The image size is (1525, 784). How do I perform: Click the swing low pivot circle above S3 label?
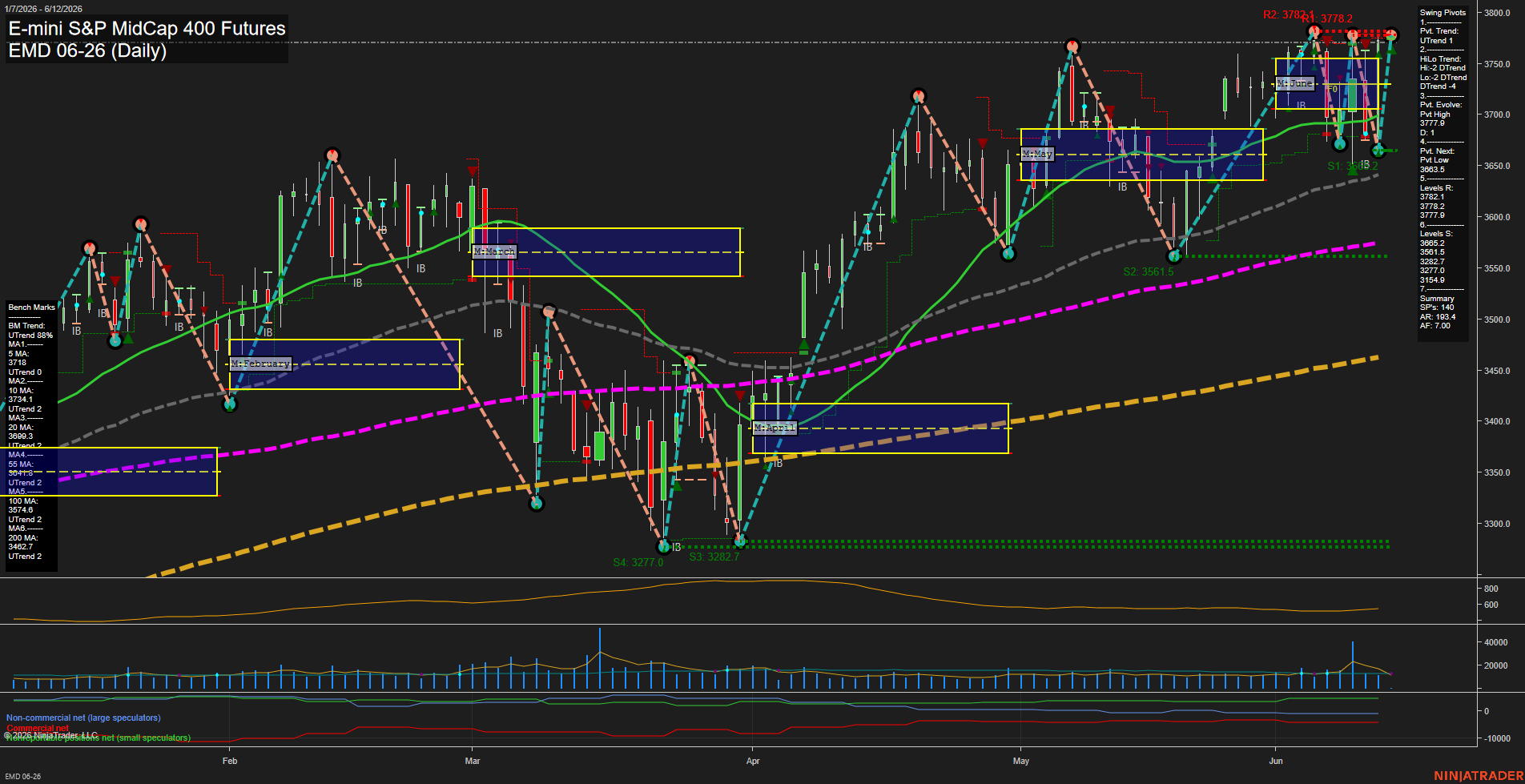pyautogui.click(x=739, y=541)
